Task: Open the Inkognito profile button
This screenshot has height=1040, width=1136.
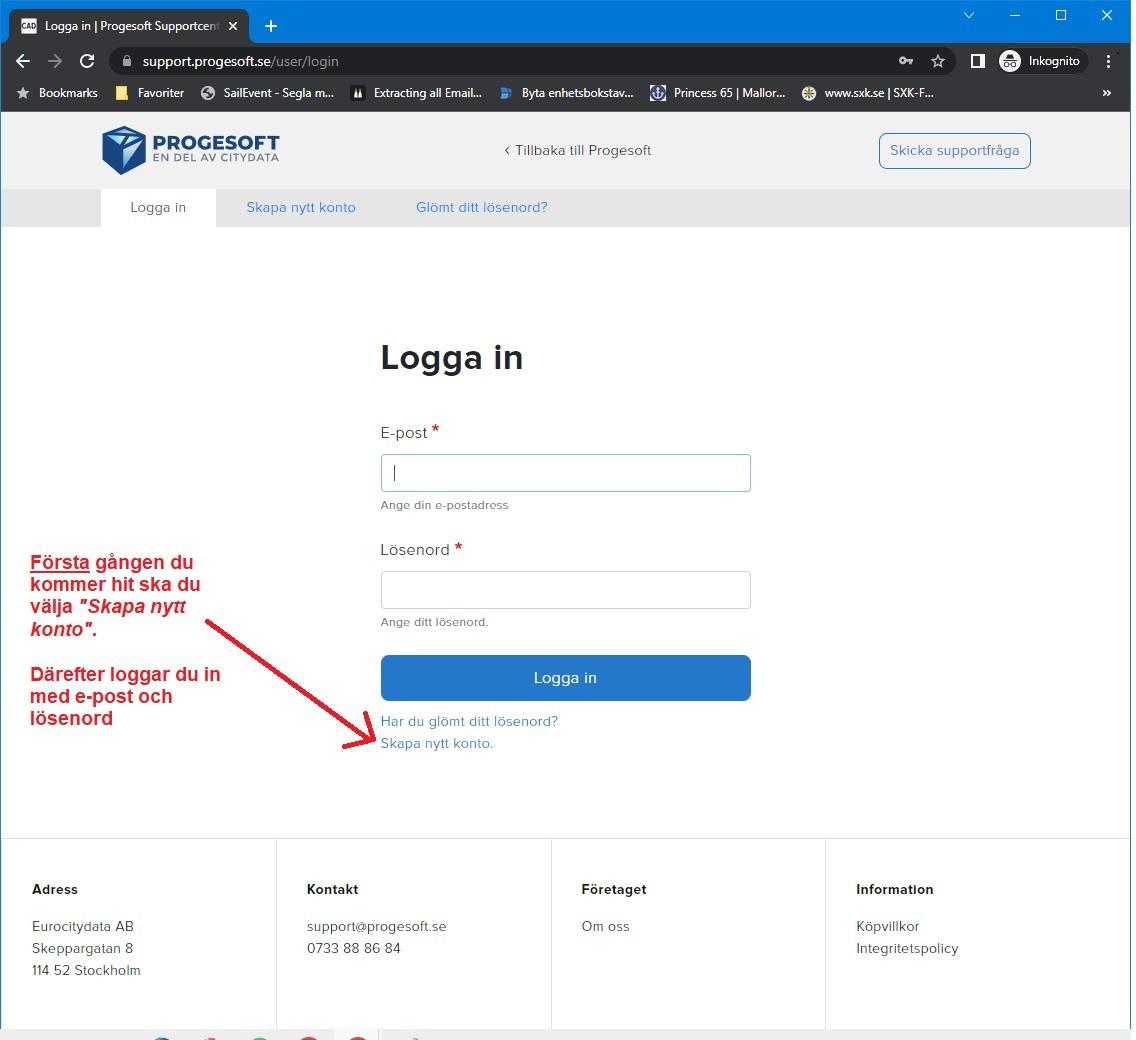Action: coord(1041,62)
